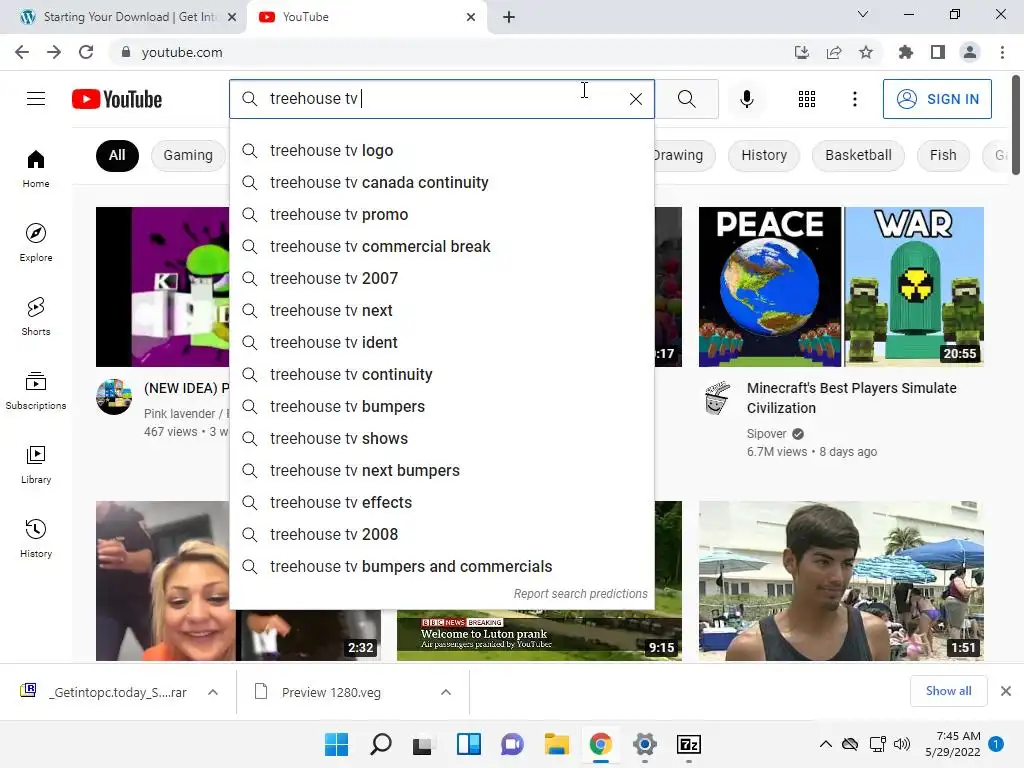
Task: Choose suggestion treehouse tv bumpers and commercials
Action: point(441,566)
